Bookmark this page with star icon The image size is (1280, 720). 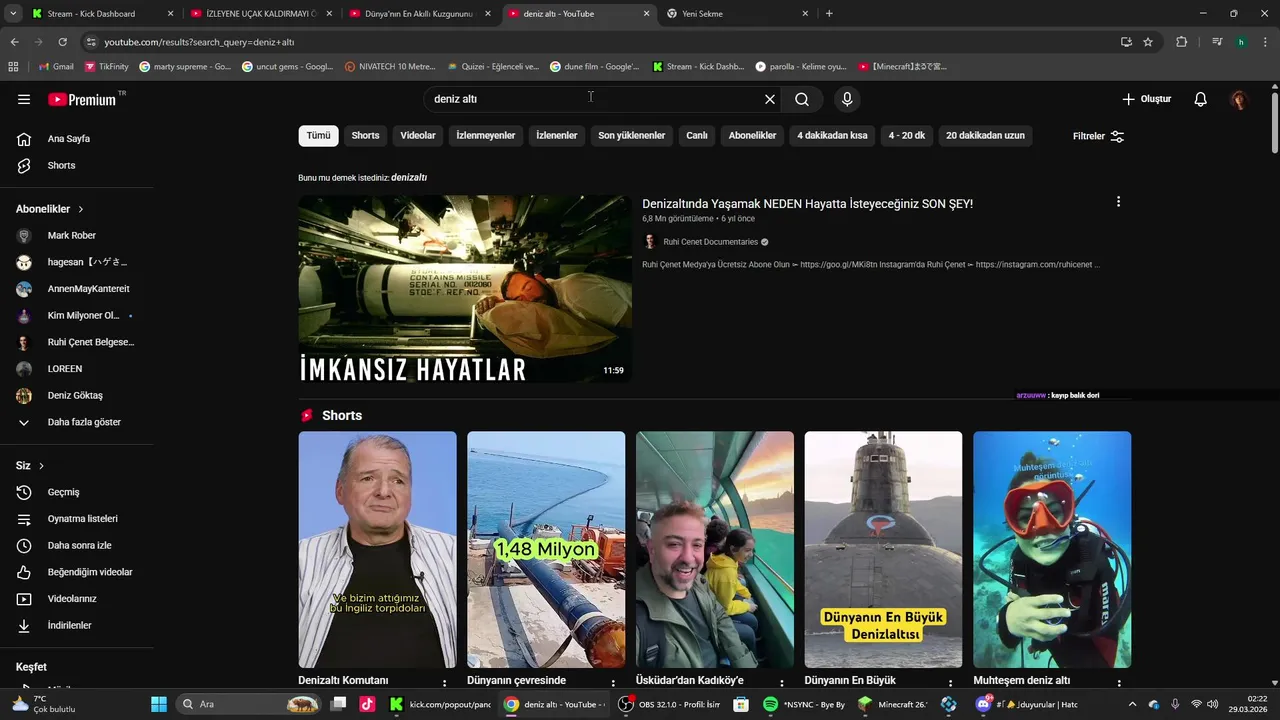point(1148,42)
